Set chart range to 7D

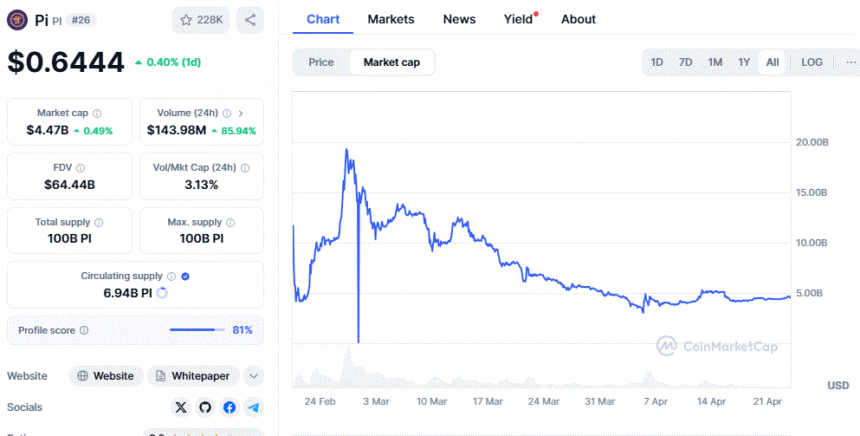[x=686, y=63]
